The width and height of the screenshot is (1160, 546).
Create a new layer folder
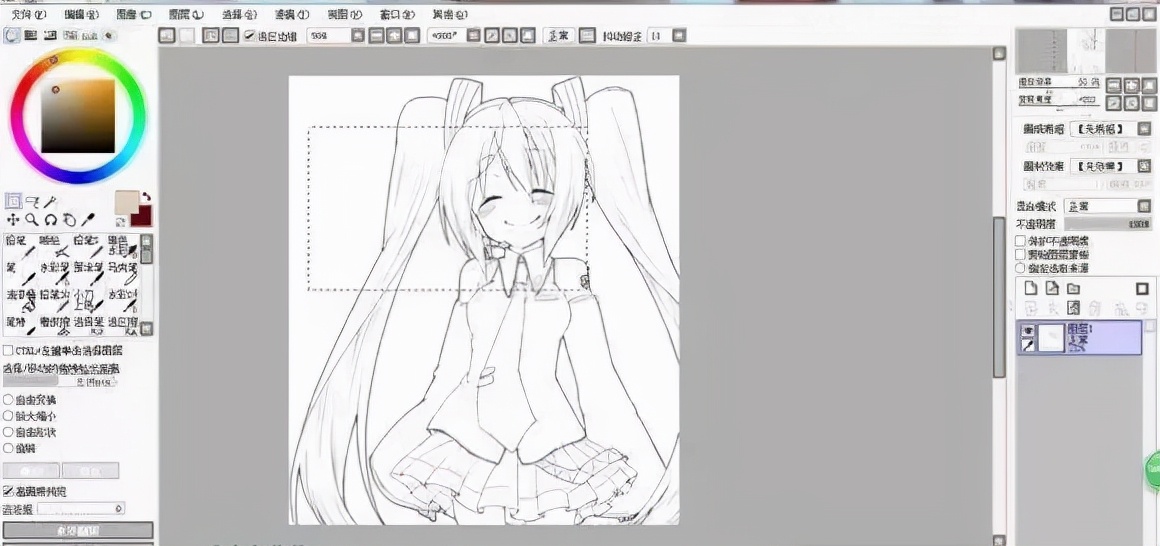click(1073, 289)
